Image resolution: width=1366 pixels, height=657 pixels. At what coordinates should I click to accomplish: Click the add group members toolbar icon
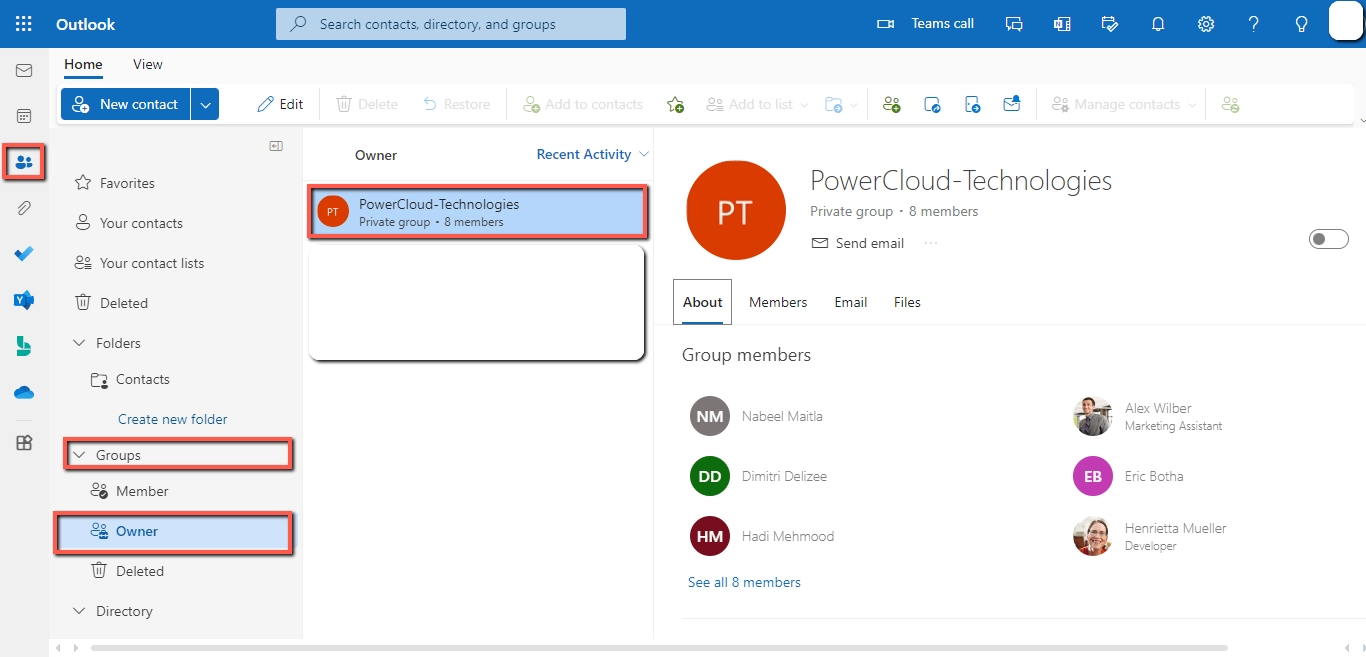[x=891, y=104]
